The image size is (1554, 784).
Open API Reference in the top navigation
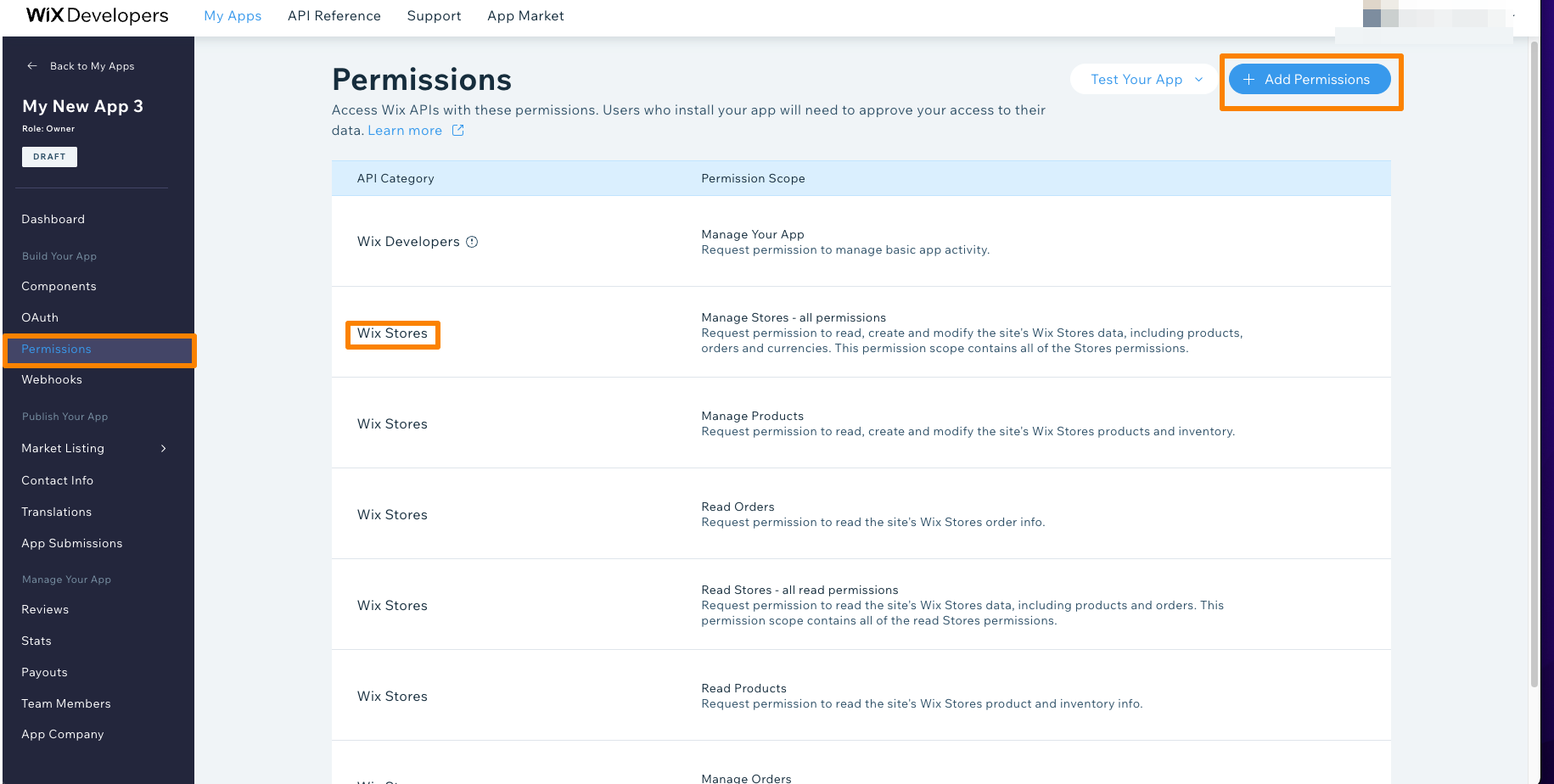[x=334, y=16]
